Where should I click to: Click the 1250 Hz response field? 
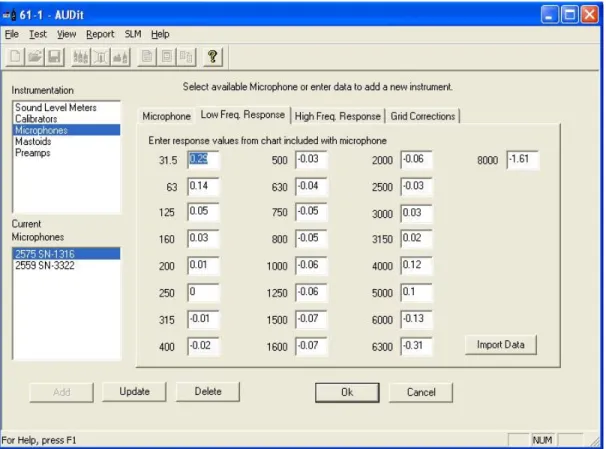[311, 293]
